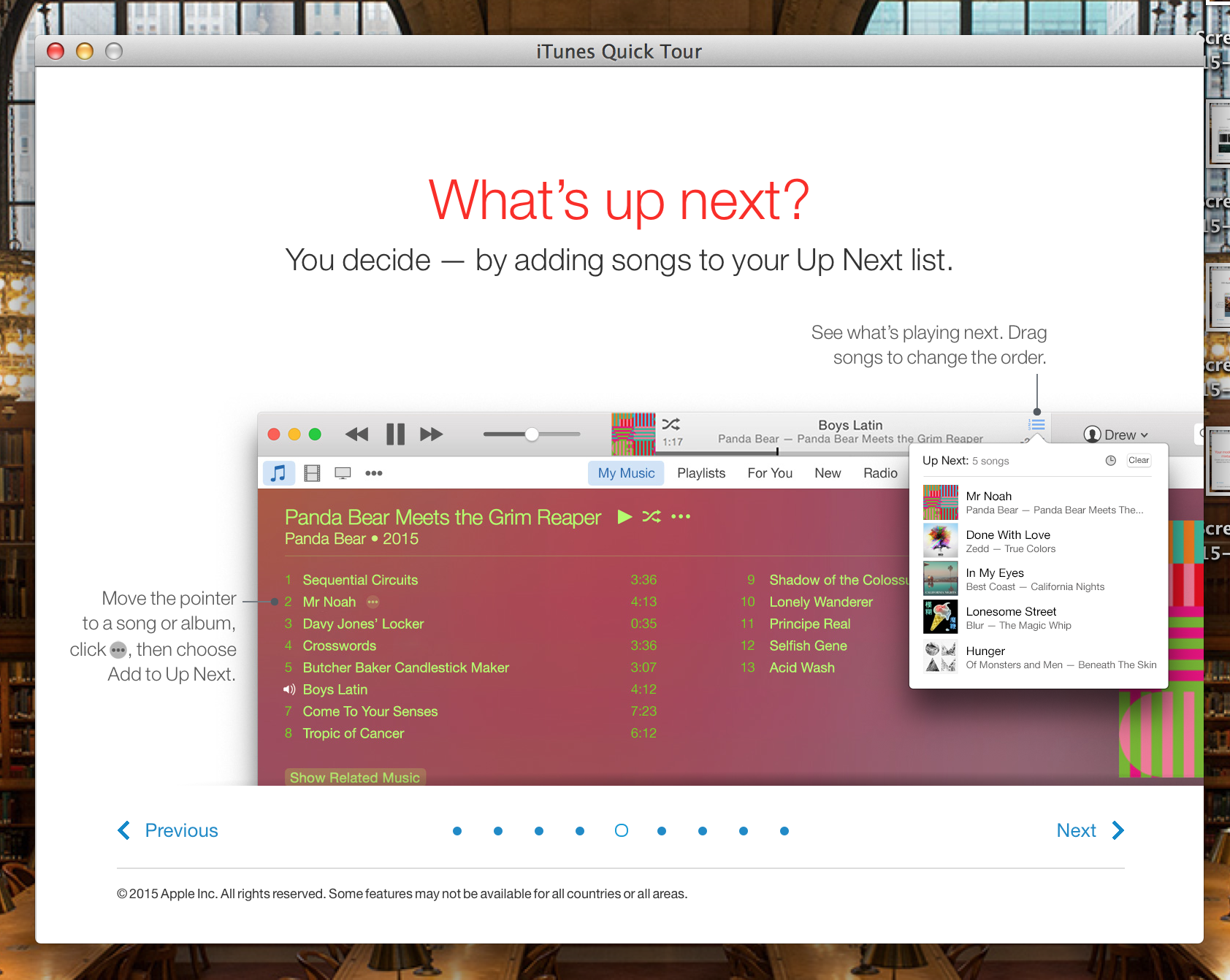Open album options ellipsis next to shuffle
Viewport: 1230px width, 980px height.
tap(681, 516)
